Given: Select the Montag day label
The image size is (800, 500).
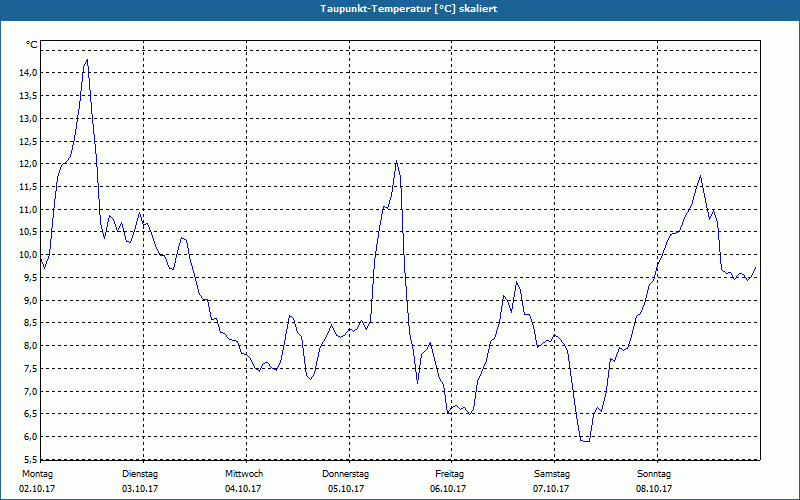Looking at the screenshot, I should coord(37,474).
